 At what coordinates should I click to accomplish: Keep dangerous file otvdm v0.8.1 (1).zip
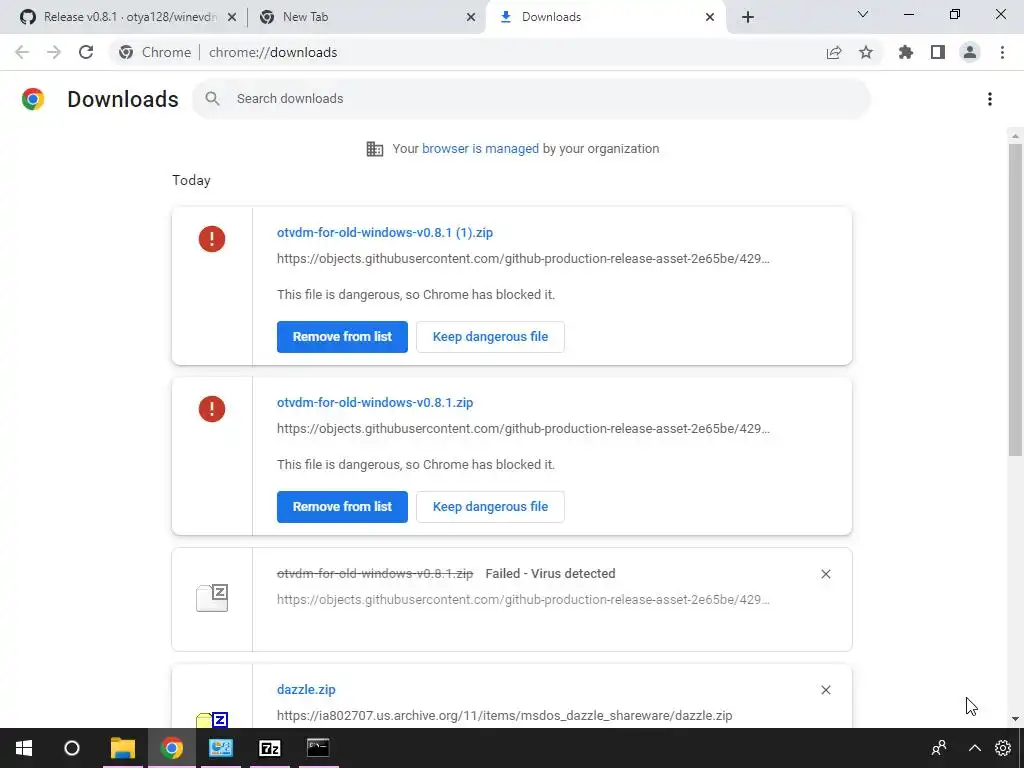(490, 336)
